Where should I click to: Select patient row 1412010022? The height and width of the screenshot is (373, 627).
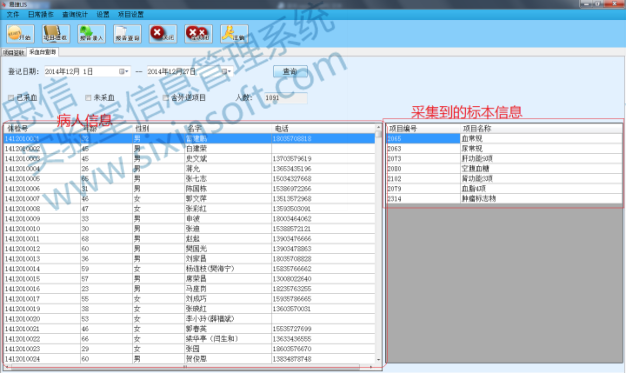tap(189, 339)
